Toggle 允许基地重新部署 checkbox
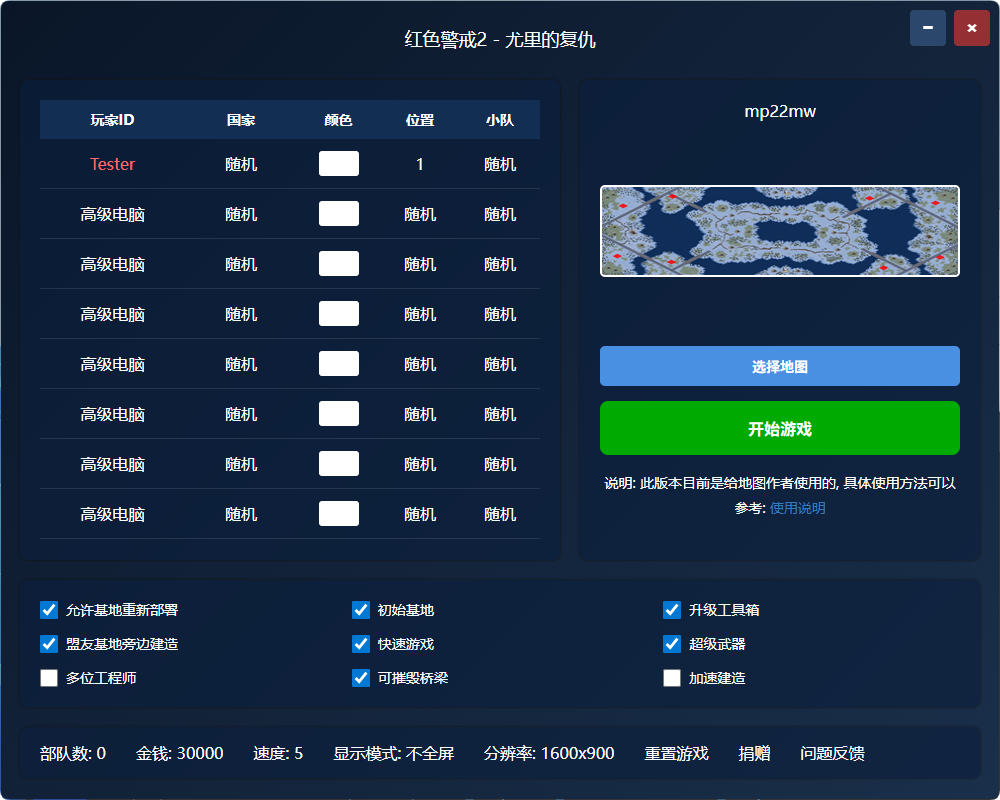The image size is (1000, 800). (x=49, y=610)
